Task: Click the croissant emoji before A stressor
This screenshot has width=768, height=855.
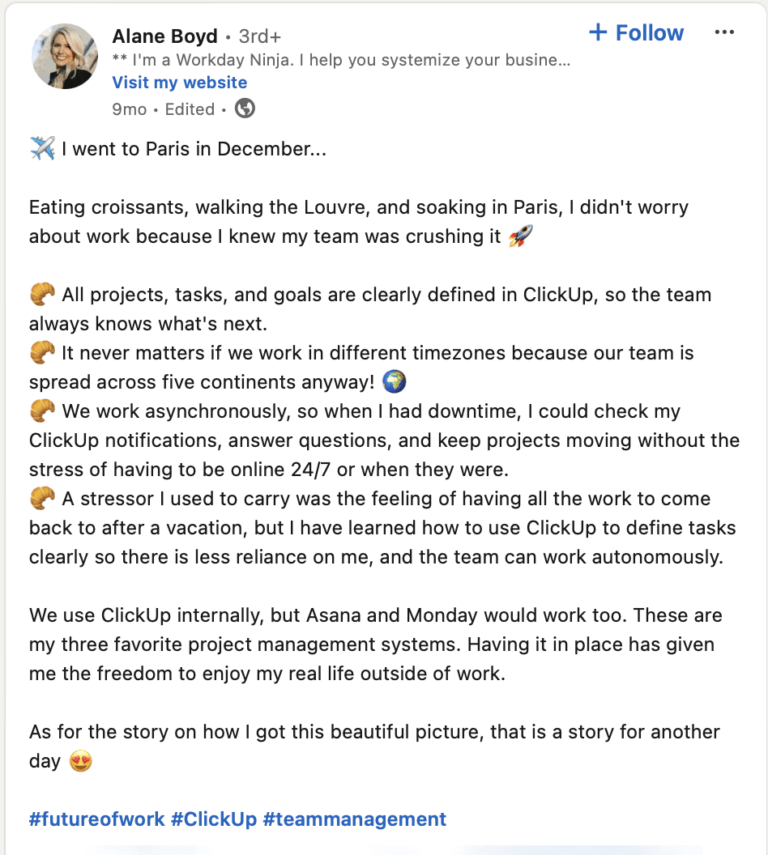Action: coord(42,498)
